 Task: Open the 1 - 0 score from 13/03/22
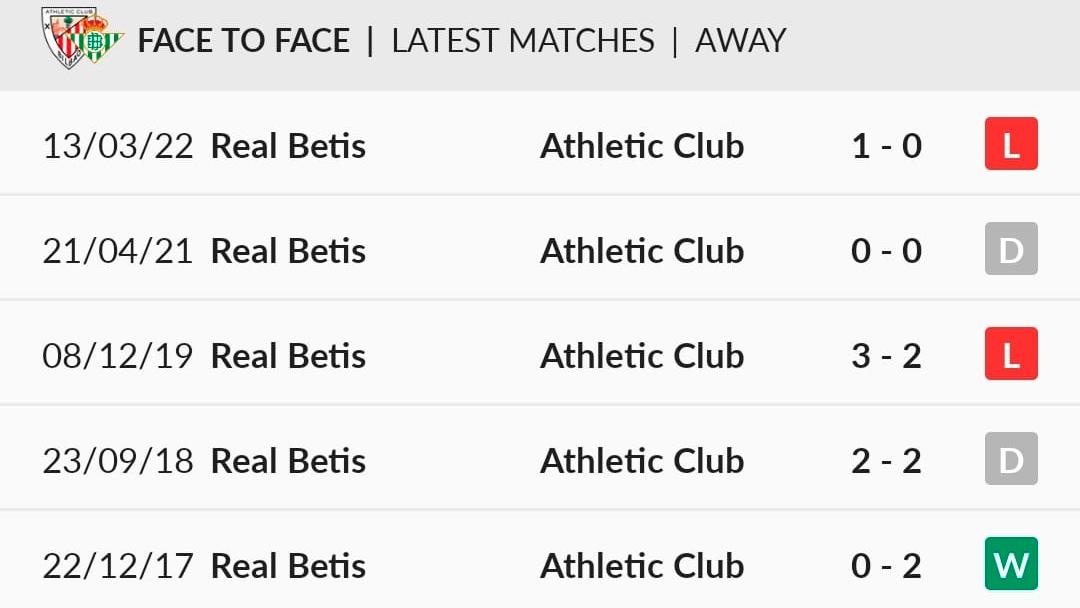click(x=886, y=146)
